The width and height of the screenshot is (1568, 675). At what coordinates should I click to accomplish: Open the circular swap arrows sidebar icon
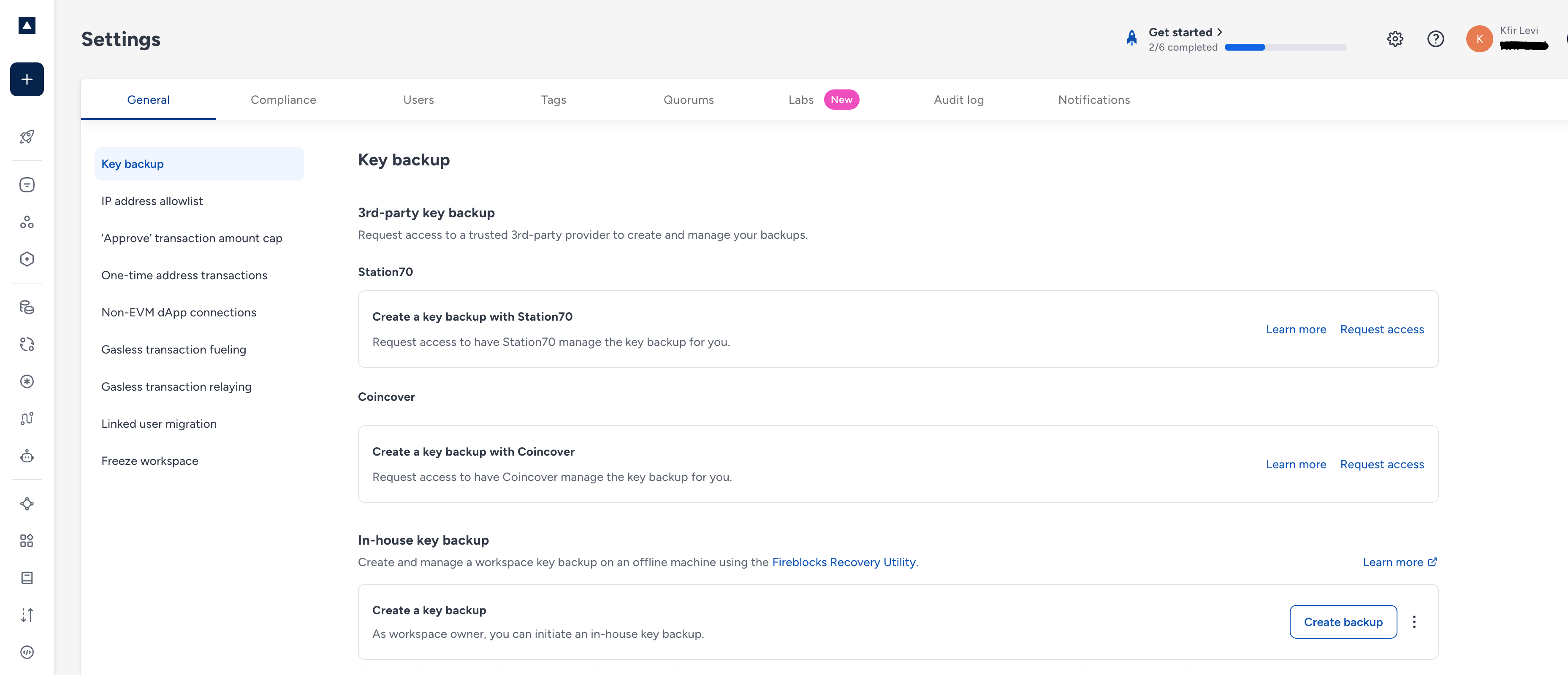click(x=27, y=344)
